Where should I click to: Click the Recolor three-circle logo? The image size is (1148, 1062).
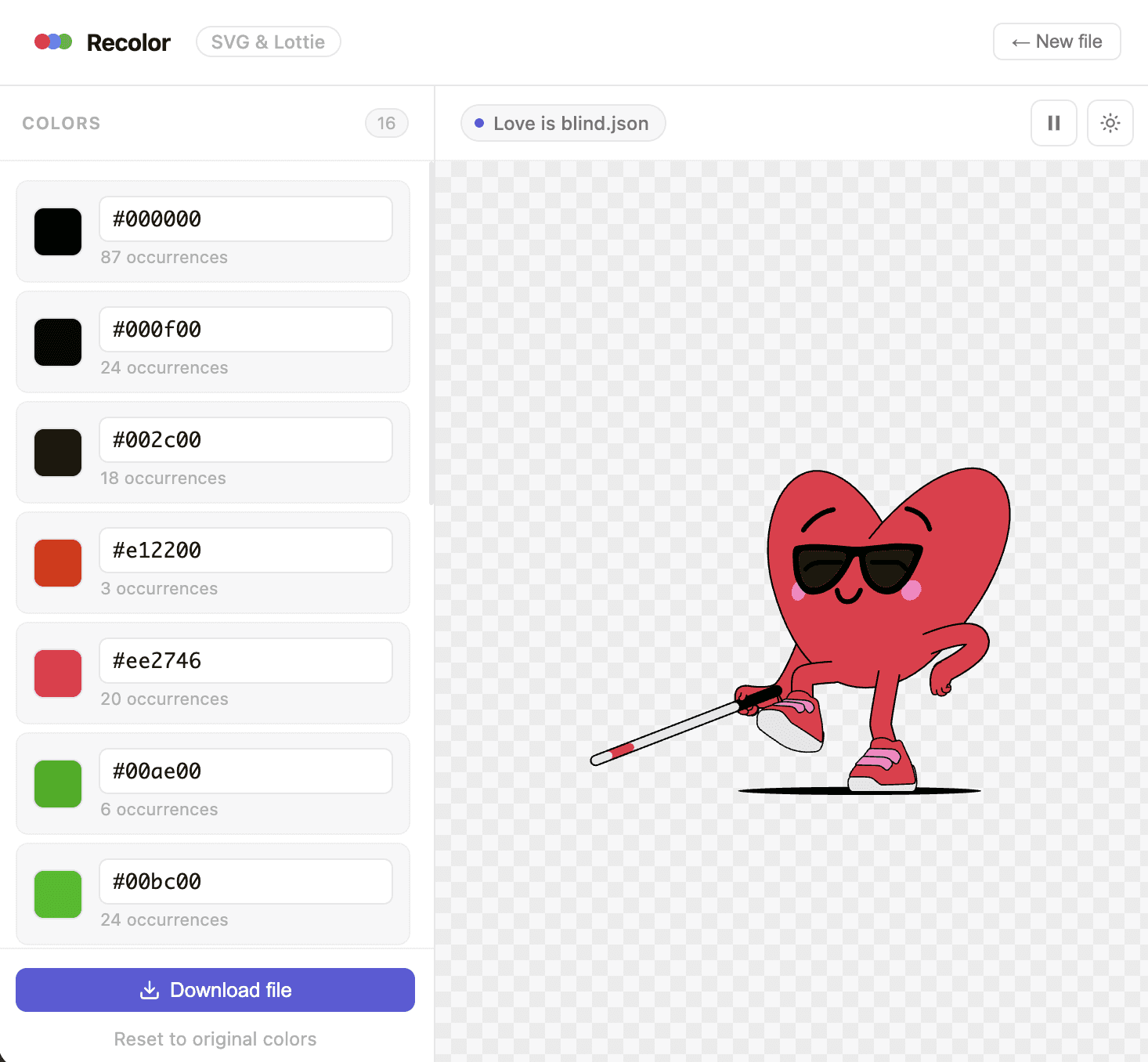tap(52, 42)
